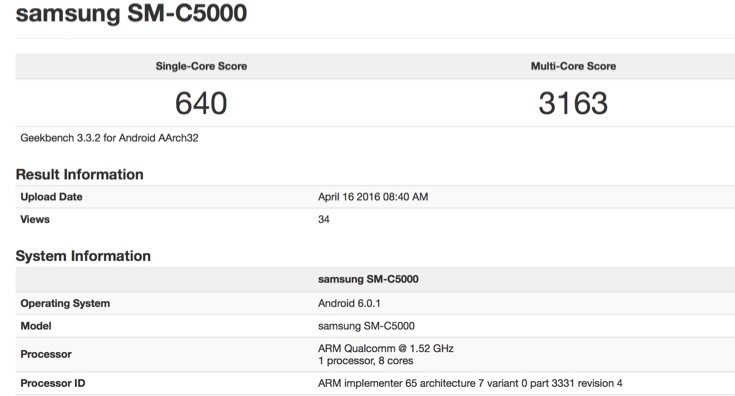Select the bold 'samsung SM-C5000' table header
The image size is (735, 396).
pyautogui.click(x=368, y=279)
